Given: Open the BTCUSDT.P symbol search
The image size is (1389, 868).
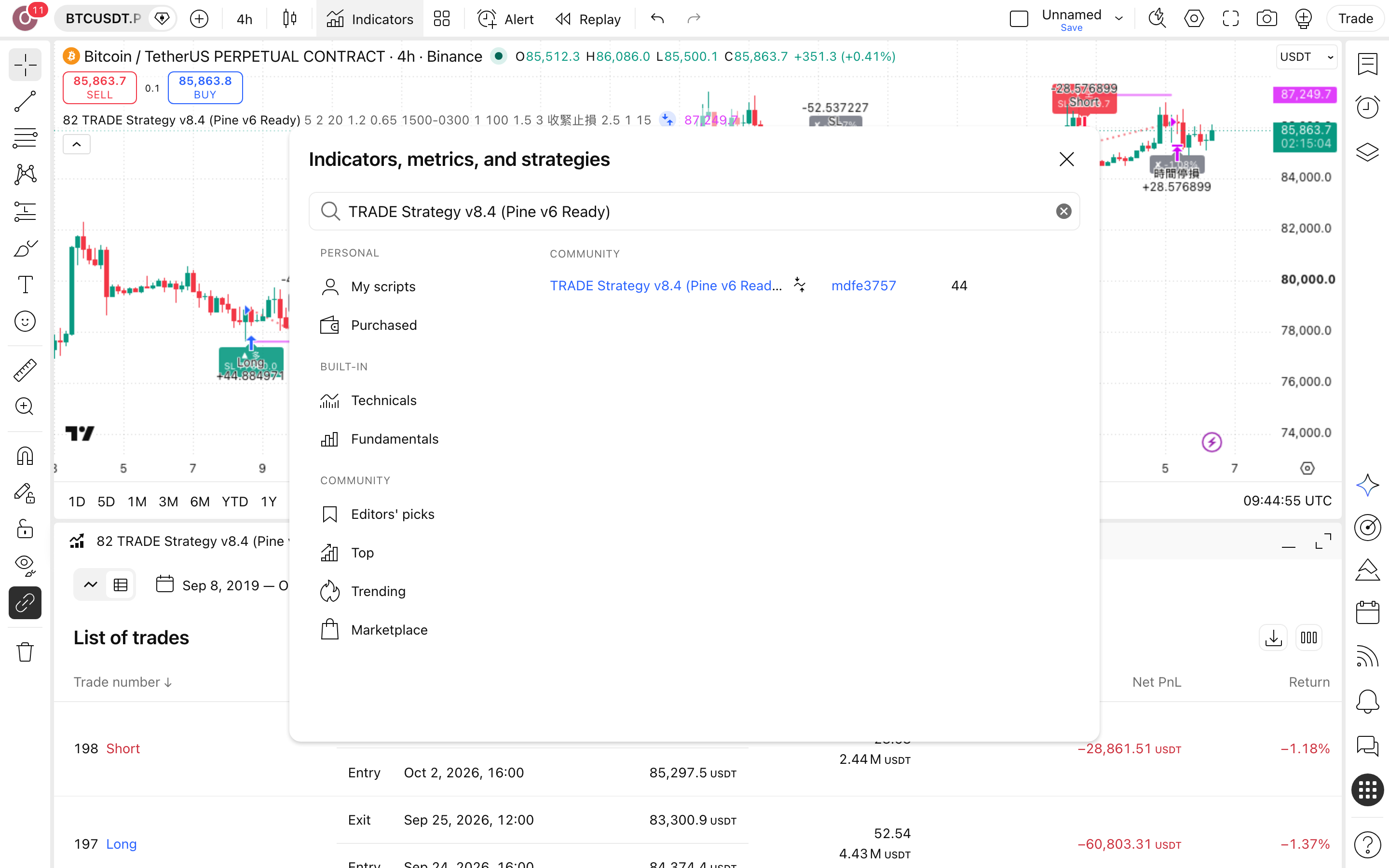Looking at the screenshot, I should pos(103,19).
